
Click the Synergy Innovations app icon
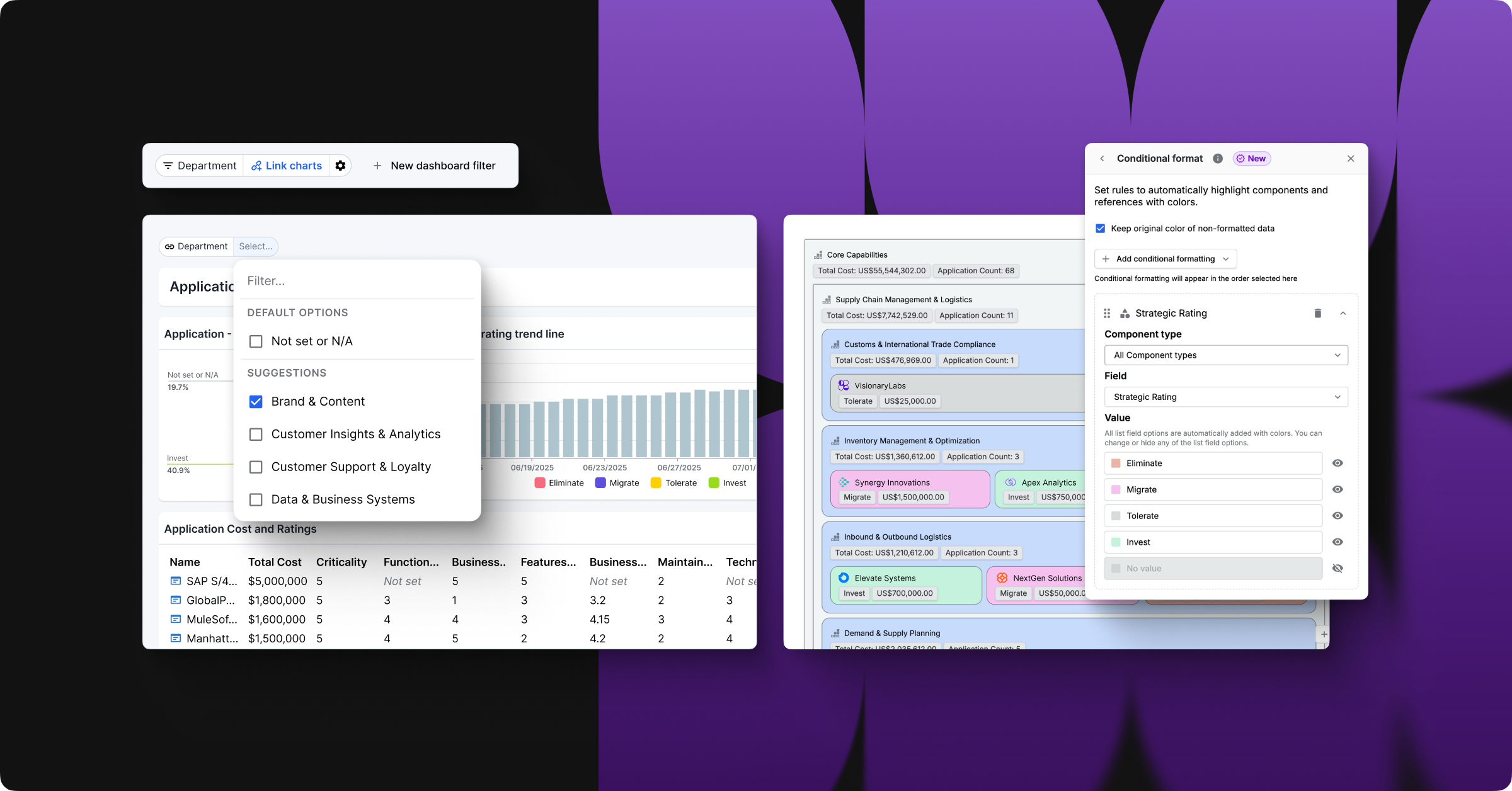pos(844,482)
